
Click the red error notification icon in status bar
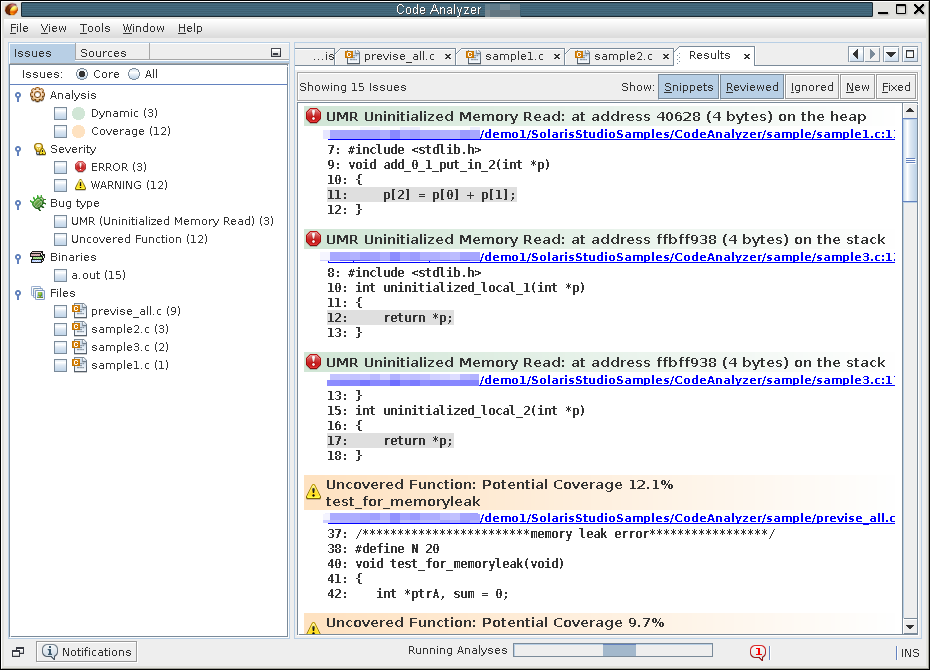[757, 652]
